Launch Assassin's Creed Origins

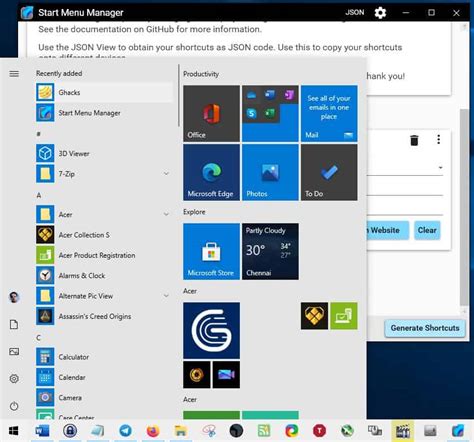click(104, 316)
